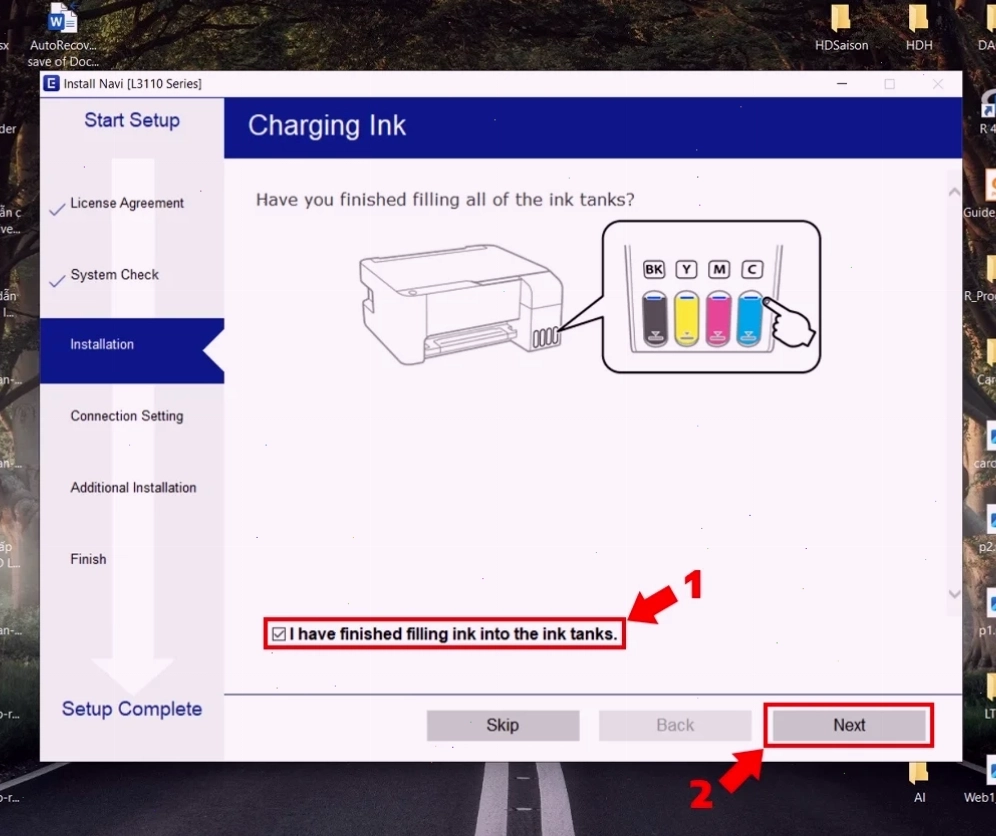Select the Finish step
Viewport: 996px width, 836px height.
tap(88, 559)
